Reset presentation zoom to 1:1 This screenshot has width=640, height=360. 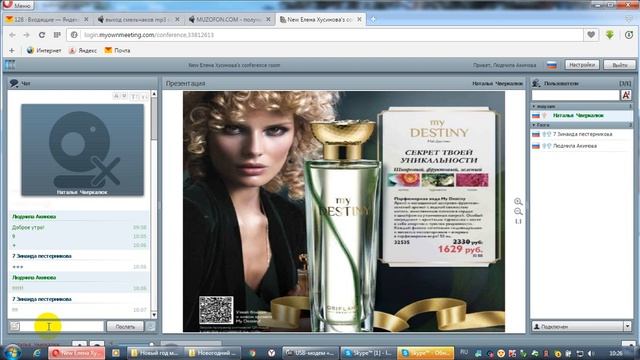(x=518, y=221)
